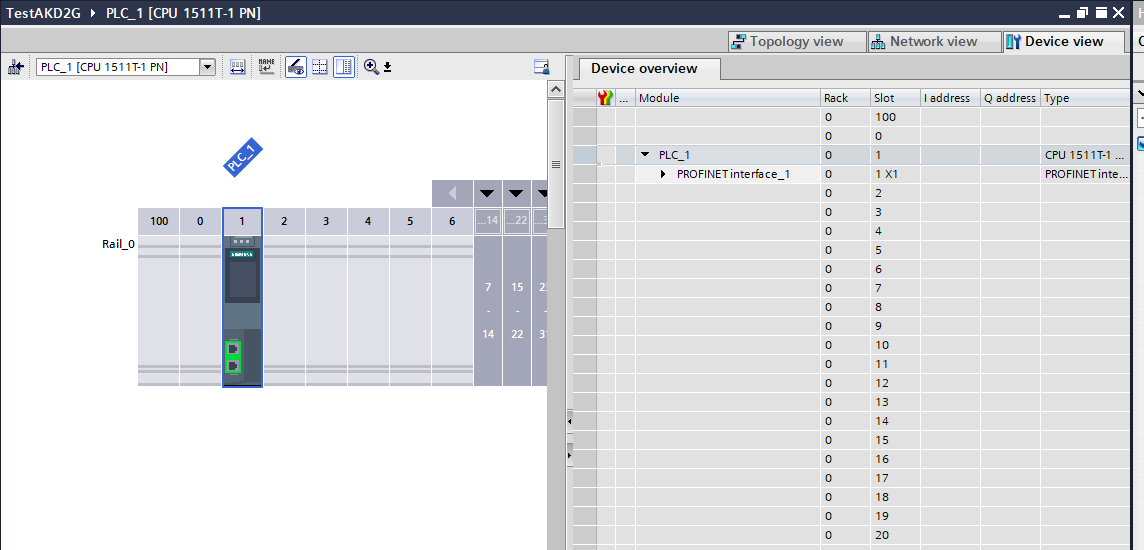Click the Go to network view icon
The height and width of the screenshot is (550, 1144).
tap(15, 68)
